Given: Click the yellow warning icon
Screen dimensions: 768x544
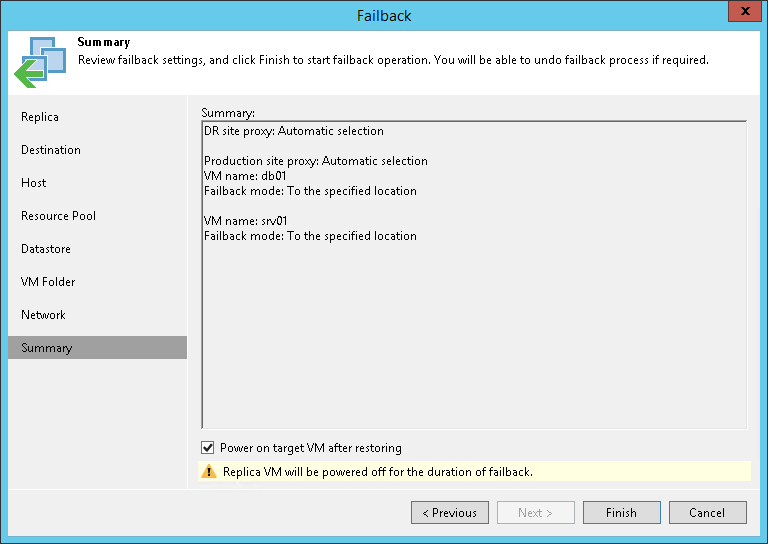Looking at the screenshot, I should coord(209,471).
